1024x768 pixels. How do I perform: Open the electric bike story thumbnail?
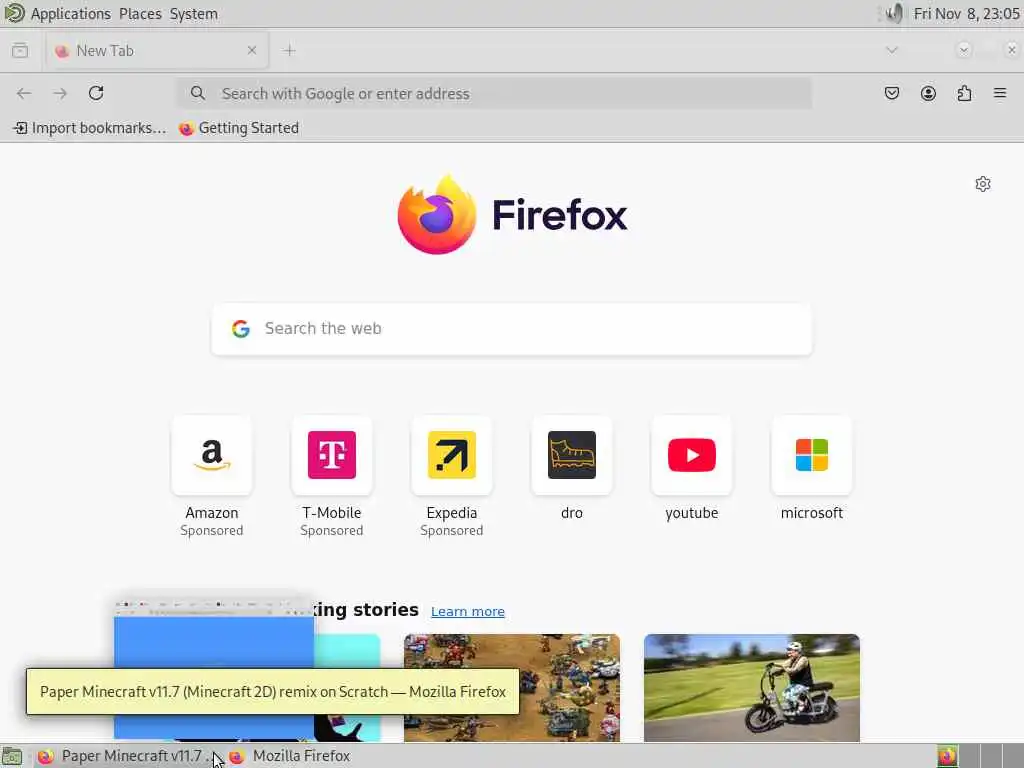tap(752, 688)
